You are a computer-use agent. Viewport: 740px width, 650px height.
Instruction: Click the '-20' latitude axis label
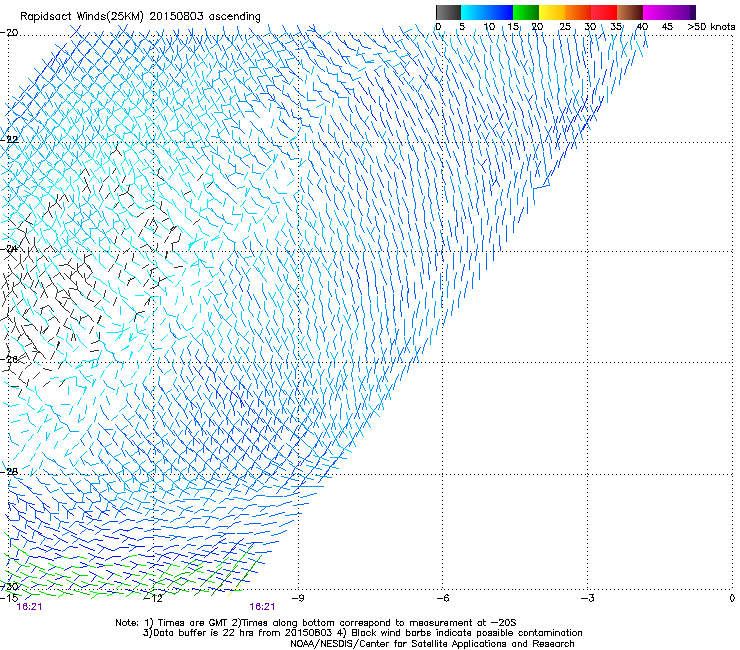pyautogui.click(x=9, y=33)
